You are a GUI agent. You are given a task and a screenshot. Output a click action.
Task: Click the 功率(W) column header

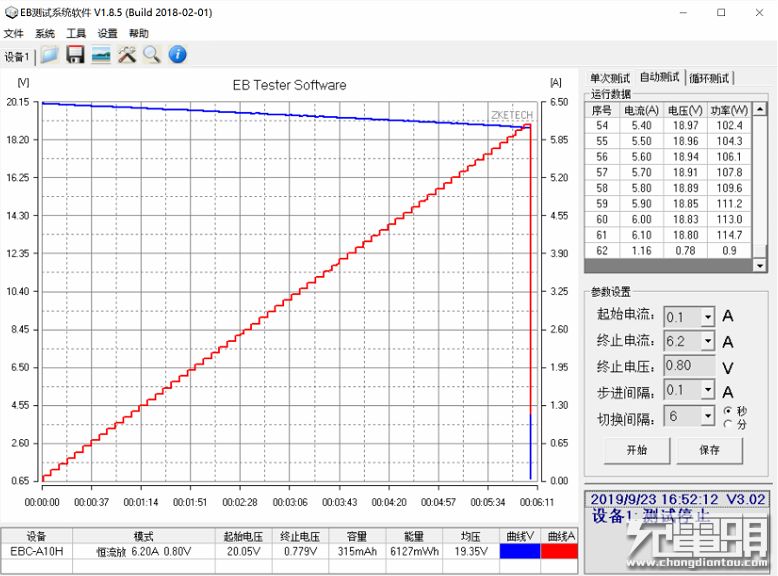click(729, 110)
